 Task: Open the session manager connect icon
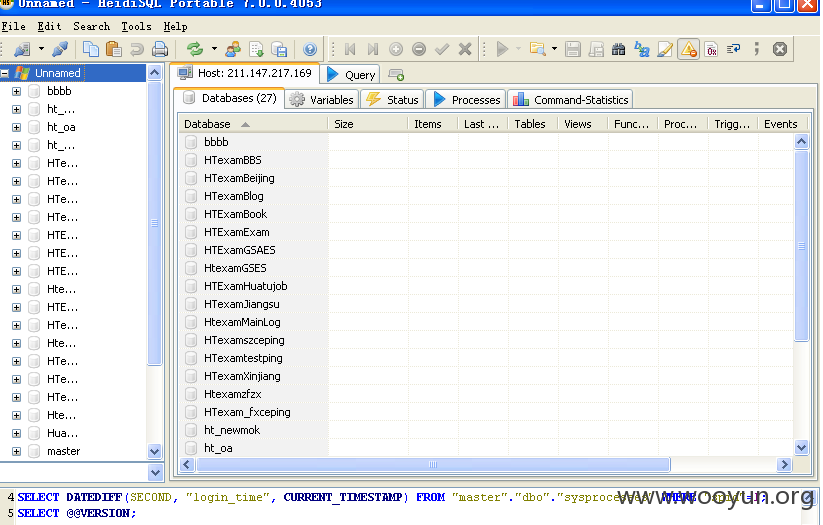(x=22, y=49)
